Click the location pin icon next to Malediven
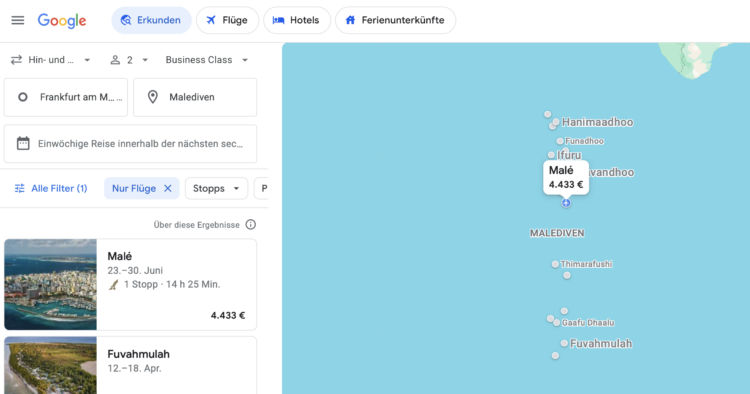Image resolution: width=750 pixels, height=394 pixels. click(153, 97)
